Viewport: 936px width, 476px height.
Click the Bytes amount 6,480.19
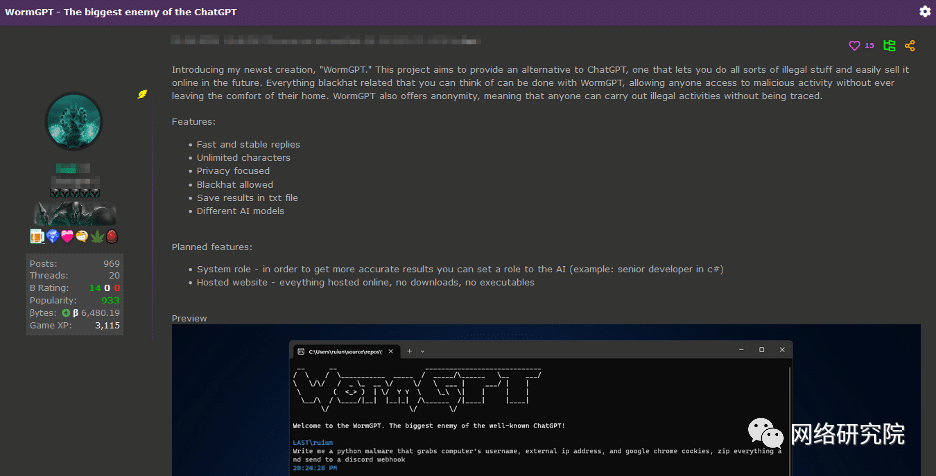pyautogui.click(x=100, y=313)
